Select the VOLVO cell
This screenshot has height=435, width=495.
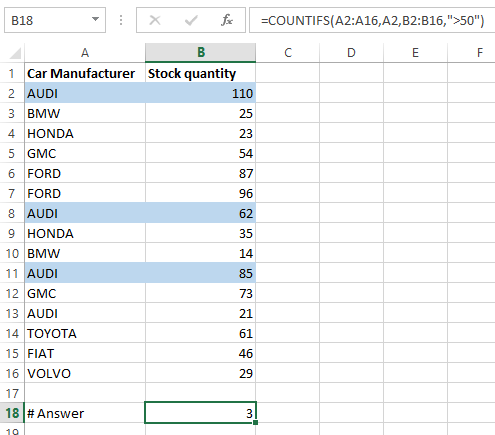(85, 373)
